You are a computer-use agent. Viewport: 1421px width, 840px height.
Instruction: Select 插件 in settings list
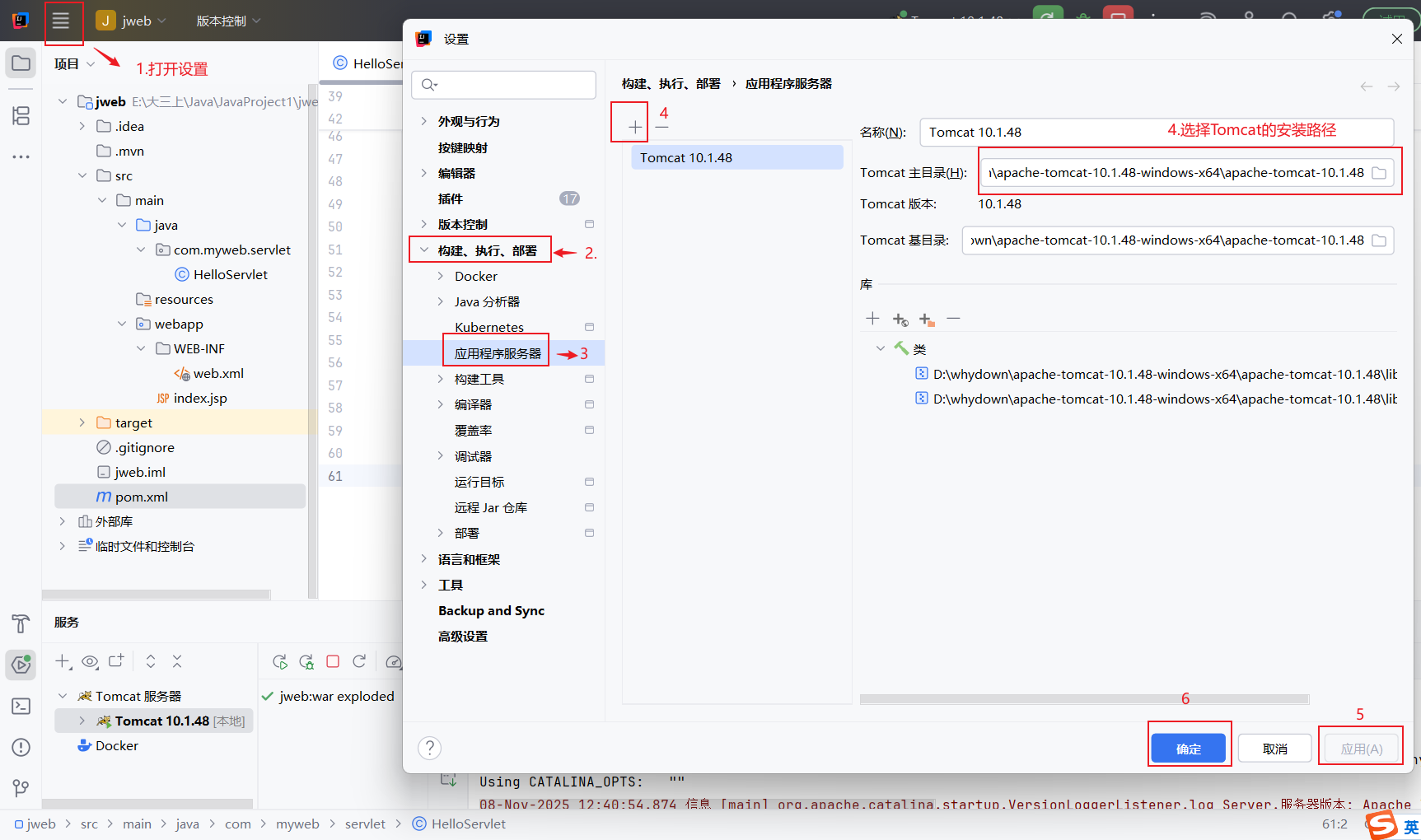(451, 198)
